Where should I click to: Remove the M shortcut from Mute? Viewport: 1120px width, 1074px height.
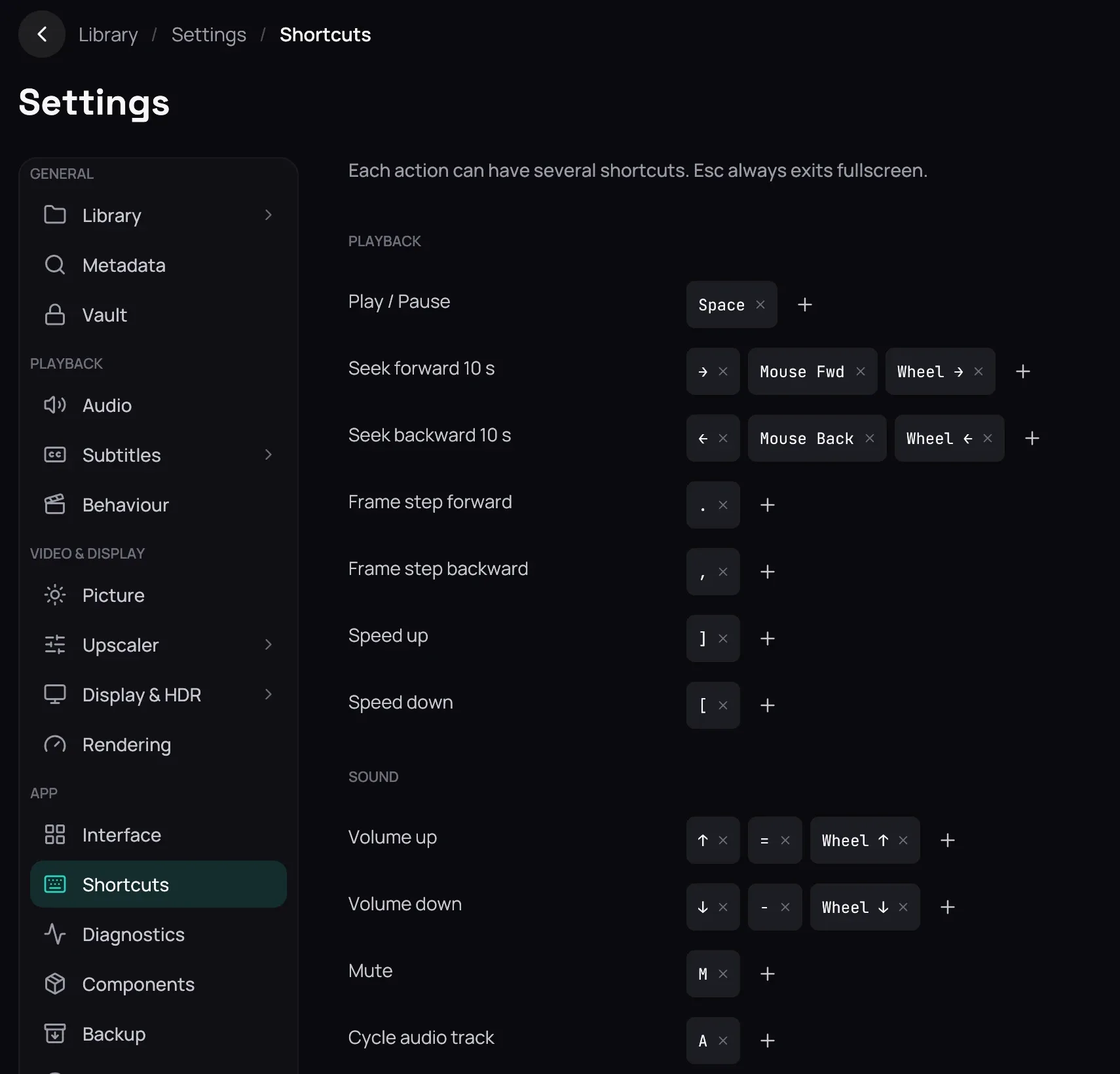pos(723,974)
